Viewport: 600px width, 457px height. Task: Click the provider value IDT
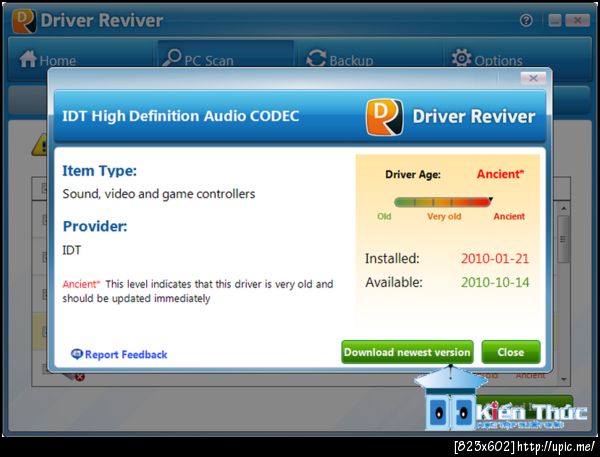click(72, 250)
